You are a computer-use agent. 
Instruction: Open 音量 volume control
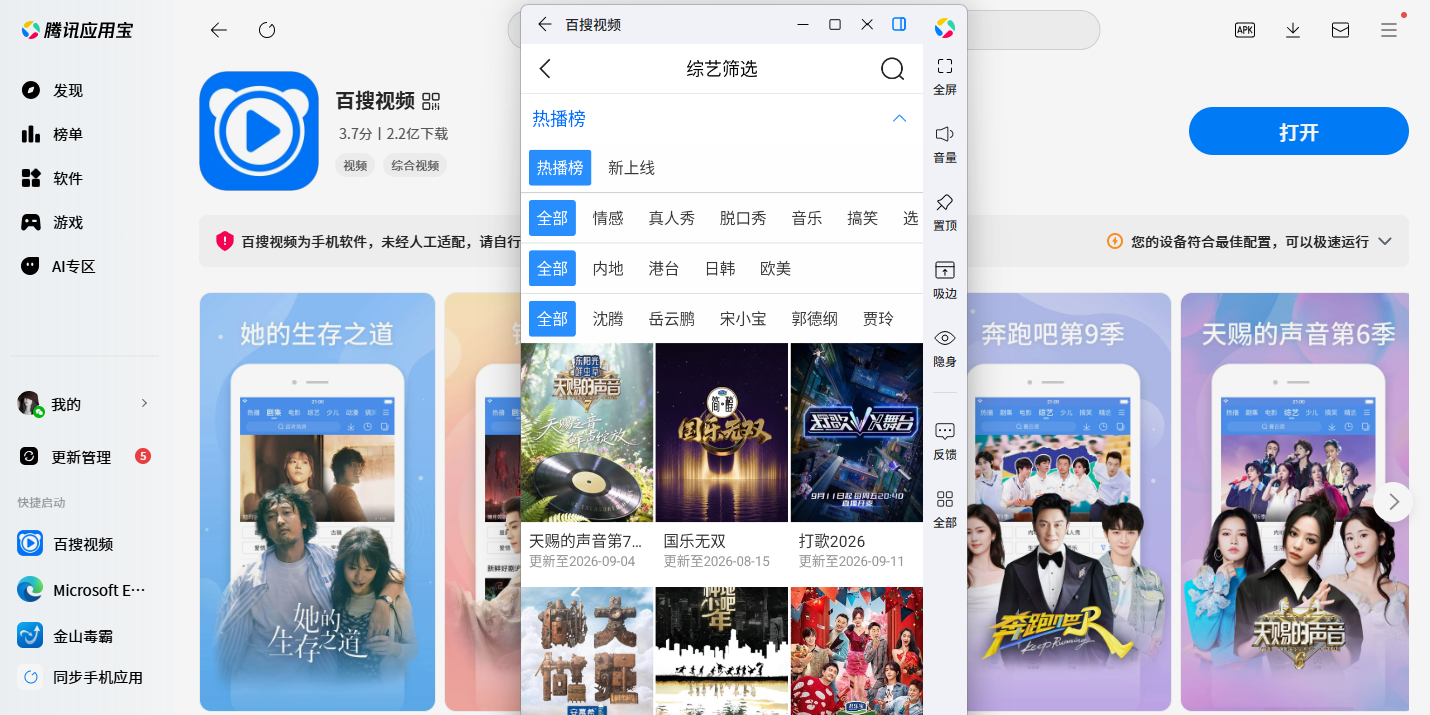(x=945, y=144)
